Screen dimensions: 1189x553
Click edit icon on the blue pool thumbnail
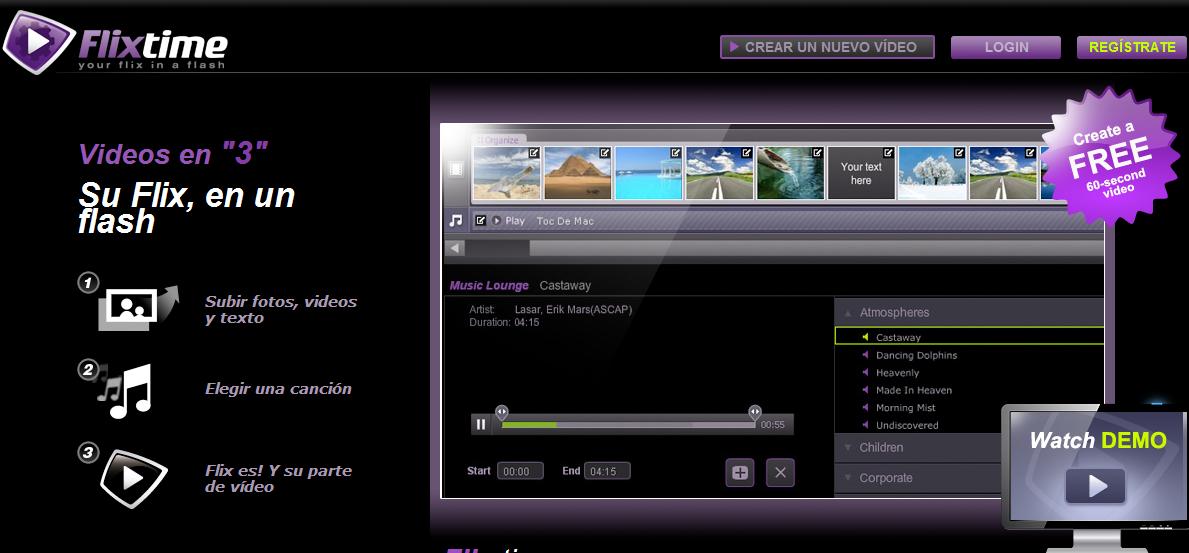tap(675, 152)
